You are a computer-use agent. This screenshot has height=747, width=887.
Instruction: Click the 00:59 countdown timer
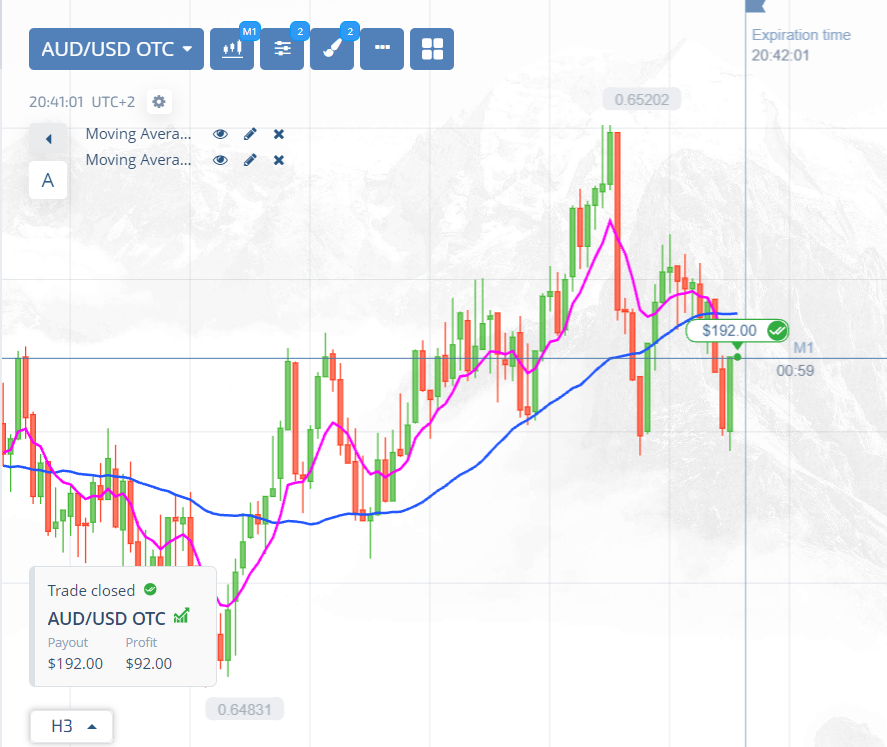click(795, 371)
